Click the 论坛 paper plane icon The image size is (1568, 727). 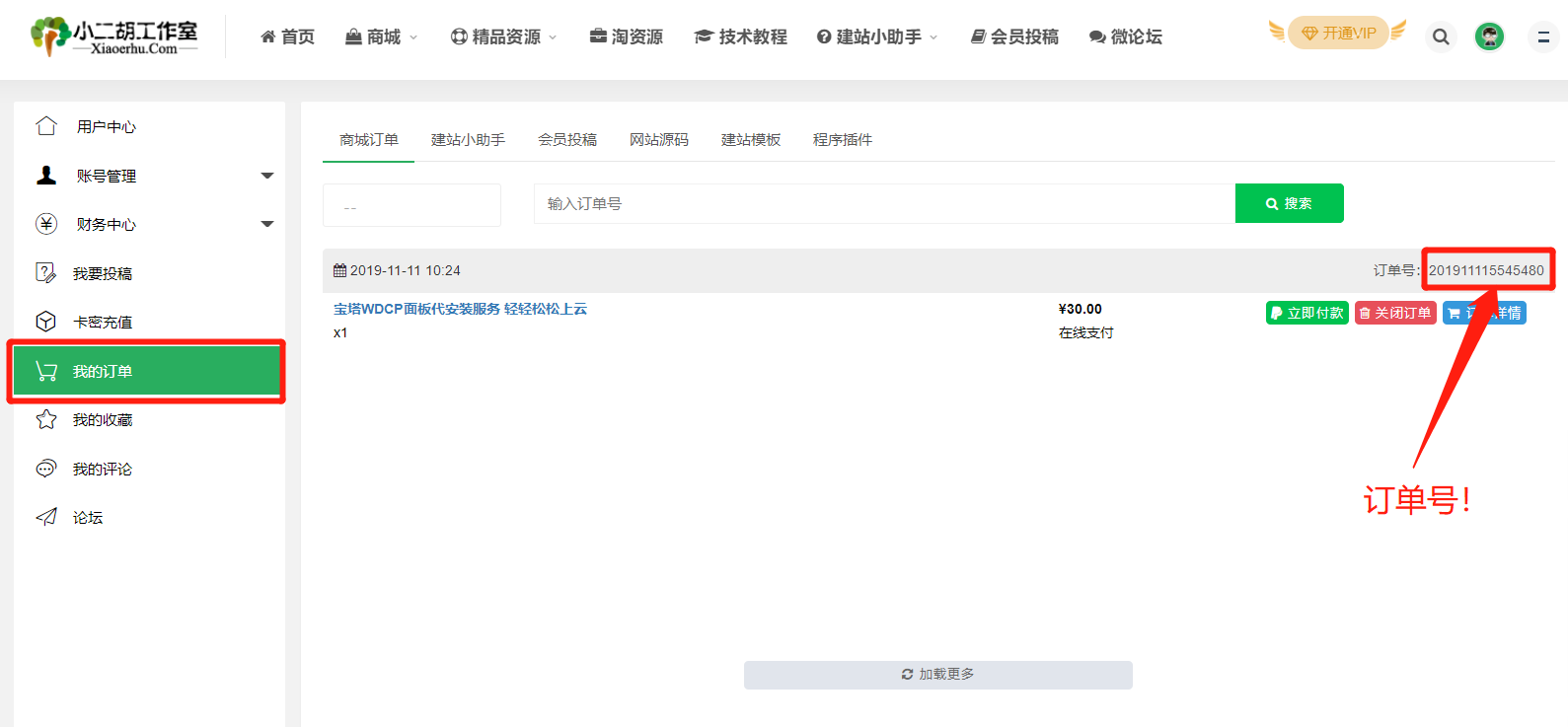point(46,517)
